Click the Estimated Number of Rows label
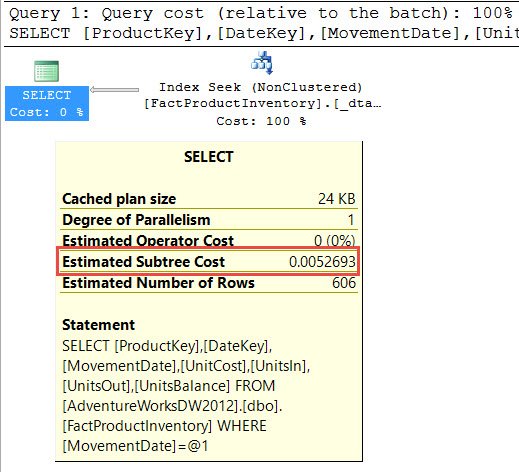Viewport: 519px width, 472px height. 158,283
